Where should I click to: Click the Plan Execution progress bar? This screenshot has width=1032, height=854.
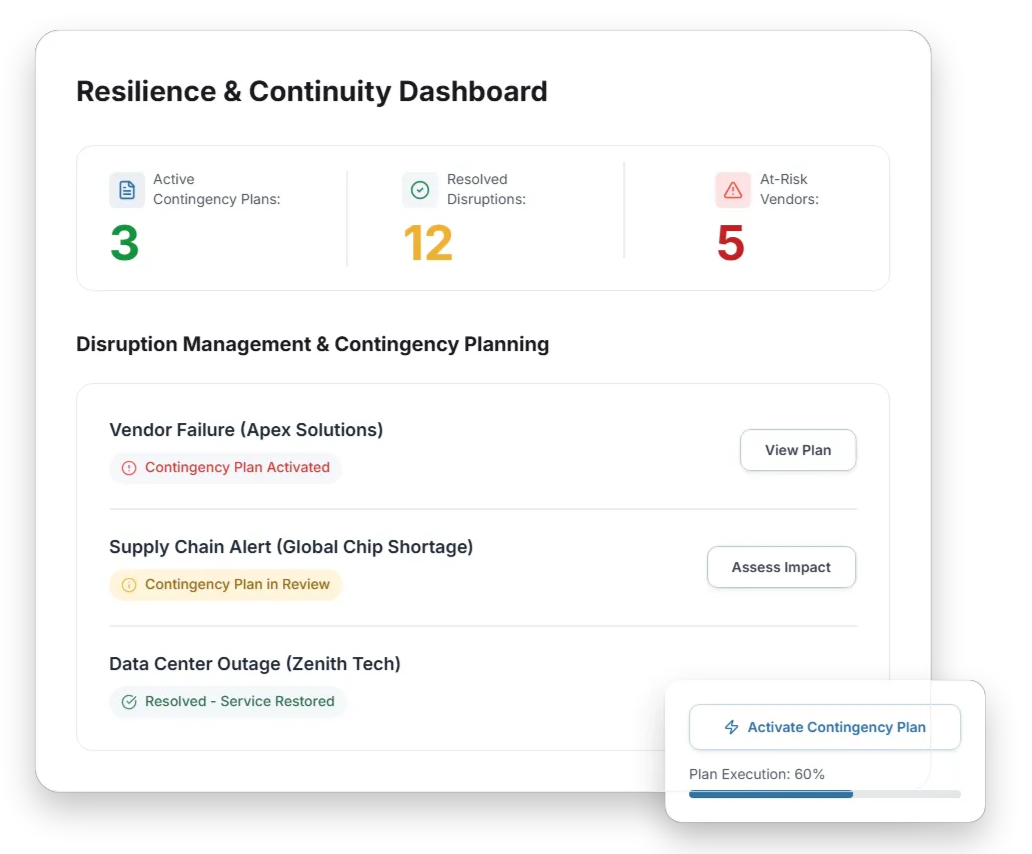click(x=824, y=794)
